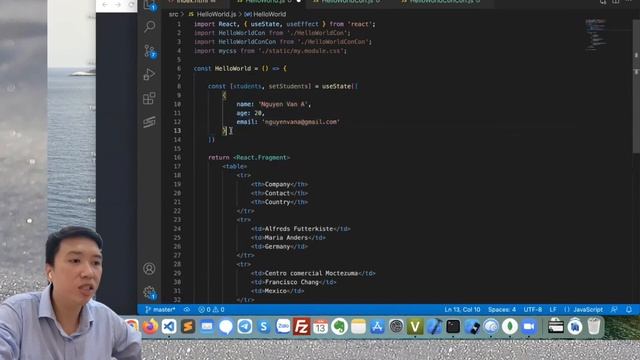Open Xcode from the dock
640x360 pixels.
click(x=434, y=327)
